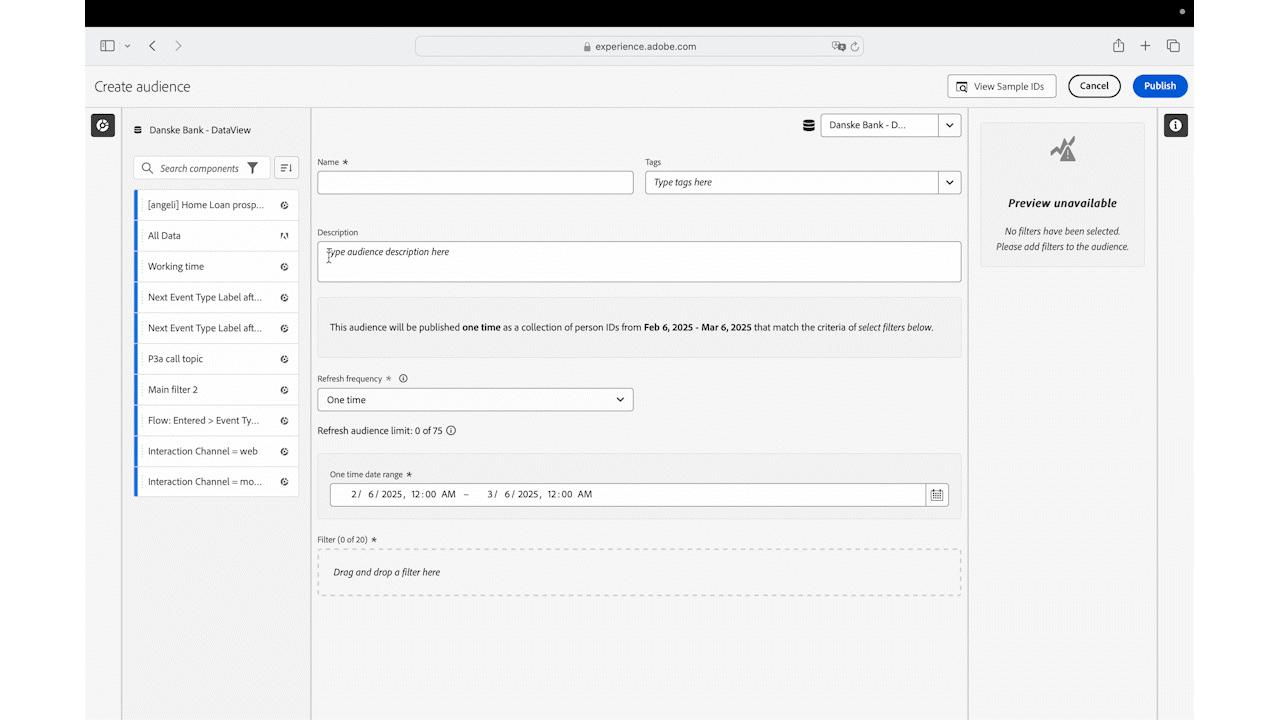Click the Cancel button
Screen dimensions: 1280x720
(x=1094, y=86)
